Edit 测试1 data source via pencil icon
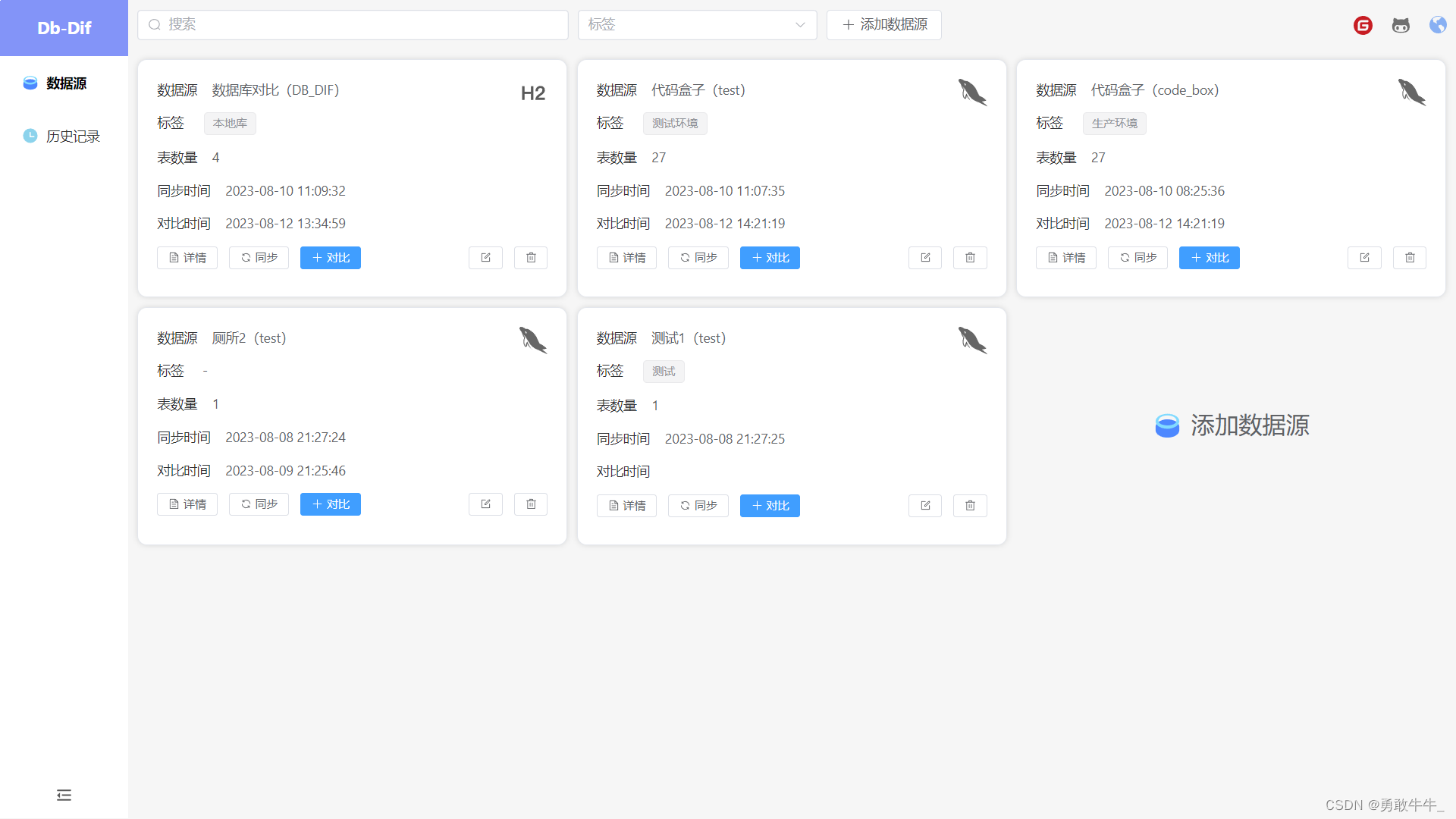Viewport: 1456px width, 819px height. [x=924, y=505]
